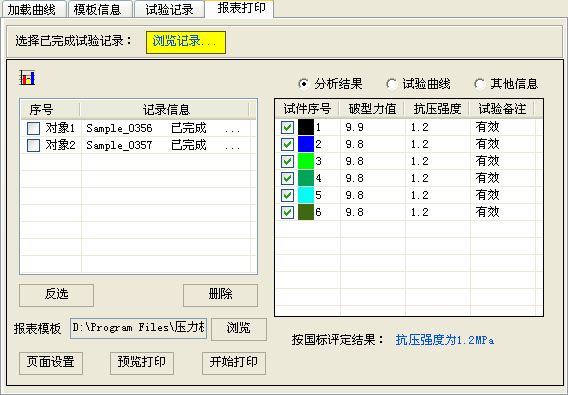Toggle checkbox of specimen 6

coord(287,212)
